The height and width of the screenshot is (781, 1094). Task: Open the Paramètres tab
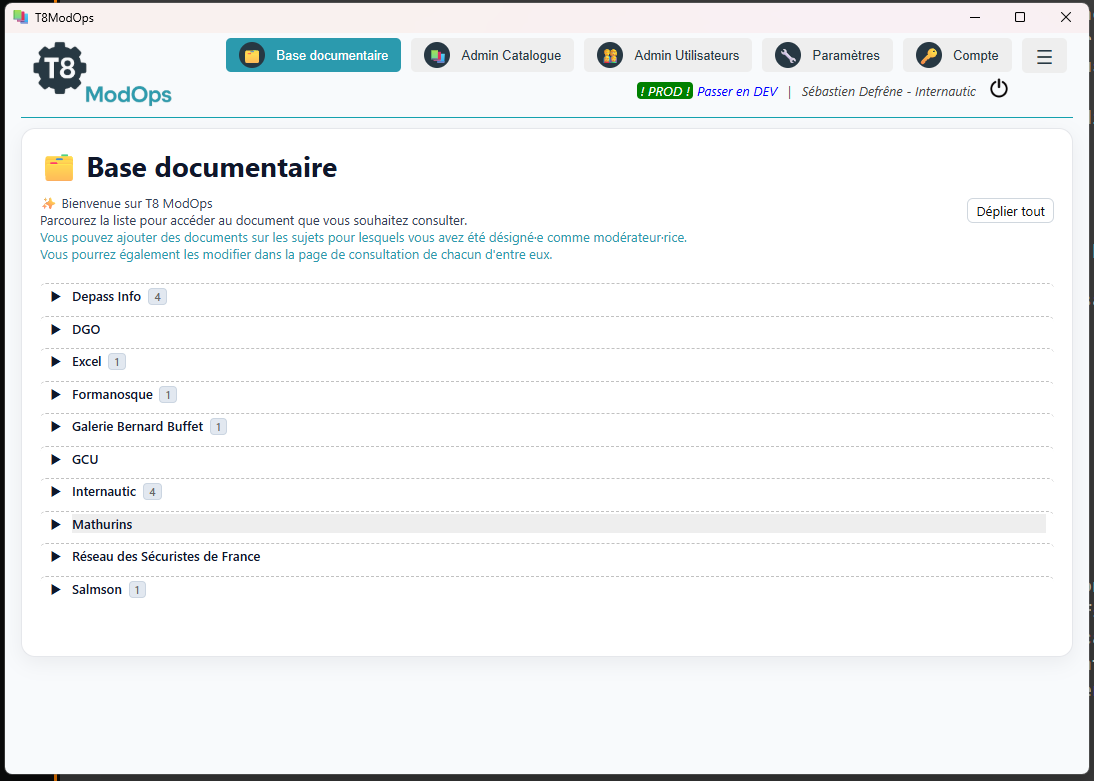point(826,56)
